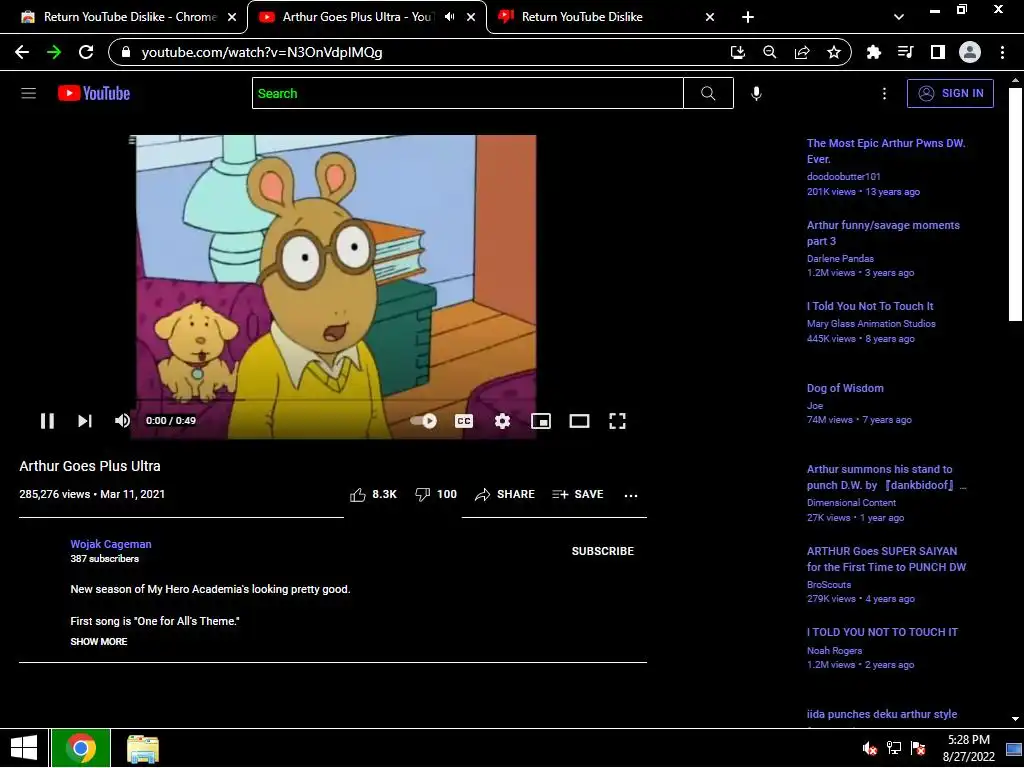Select the Arthur Goes Plus Ultra tab
This screenshot has width=1024, height=768.
357,17
